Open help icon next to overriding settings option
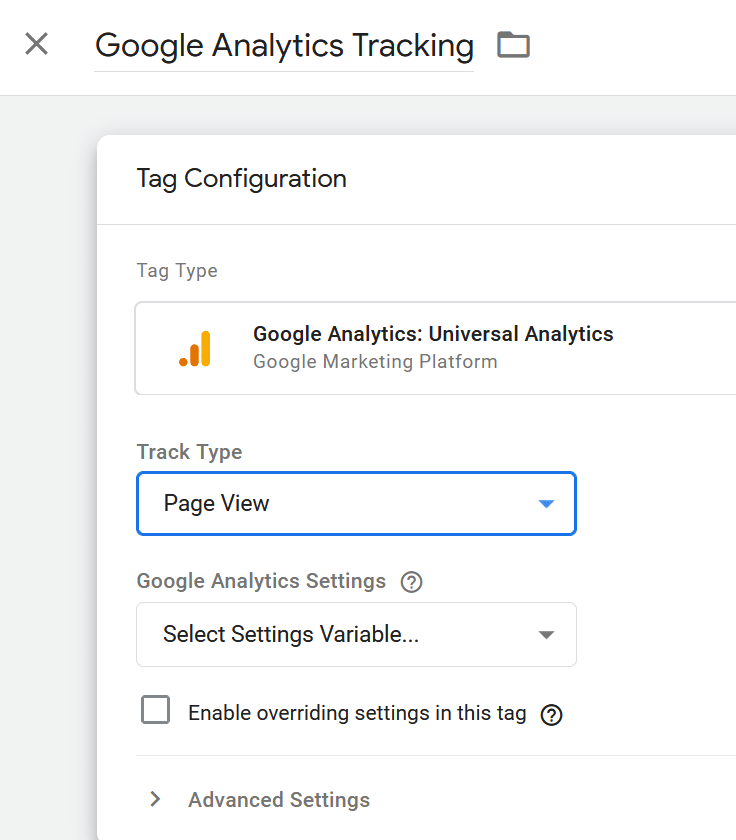Viewport: 736px width, 840px height. 551,715
